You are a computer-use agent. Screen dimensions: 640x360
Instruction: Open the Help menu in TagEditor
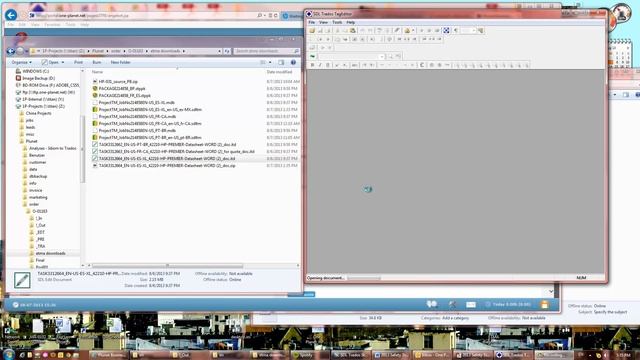point(350,22)
